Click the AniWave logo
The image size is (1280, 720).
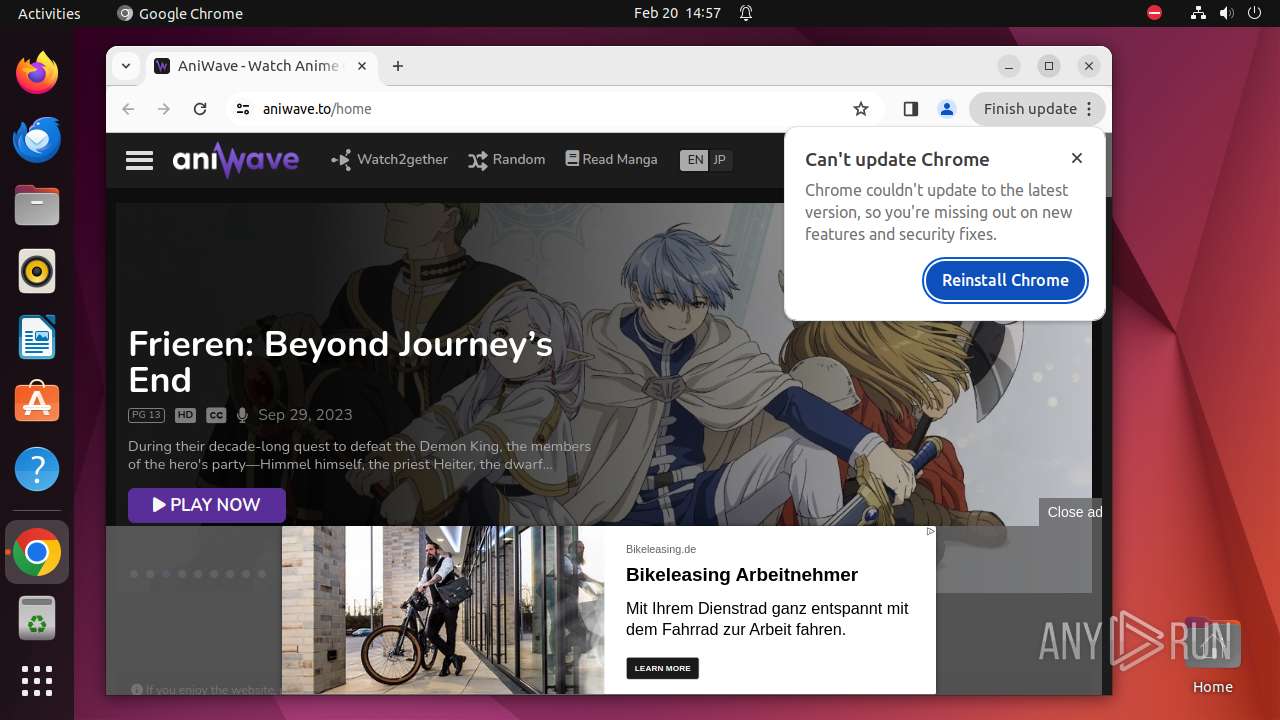(x=236, y=160)
